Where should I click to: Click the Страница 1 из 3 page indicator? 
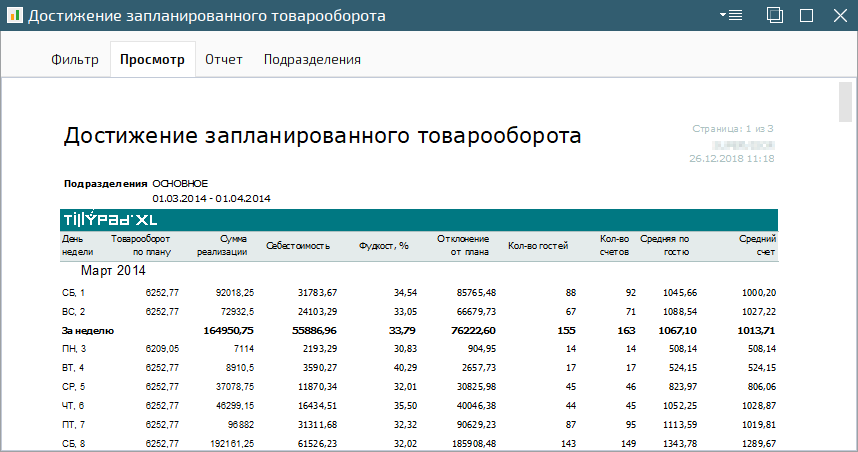coord(732,129)
